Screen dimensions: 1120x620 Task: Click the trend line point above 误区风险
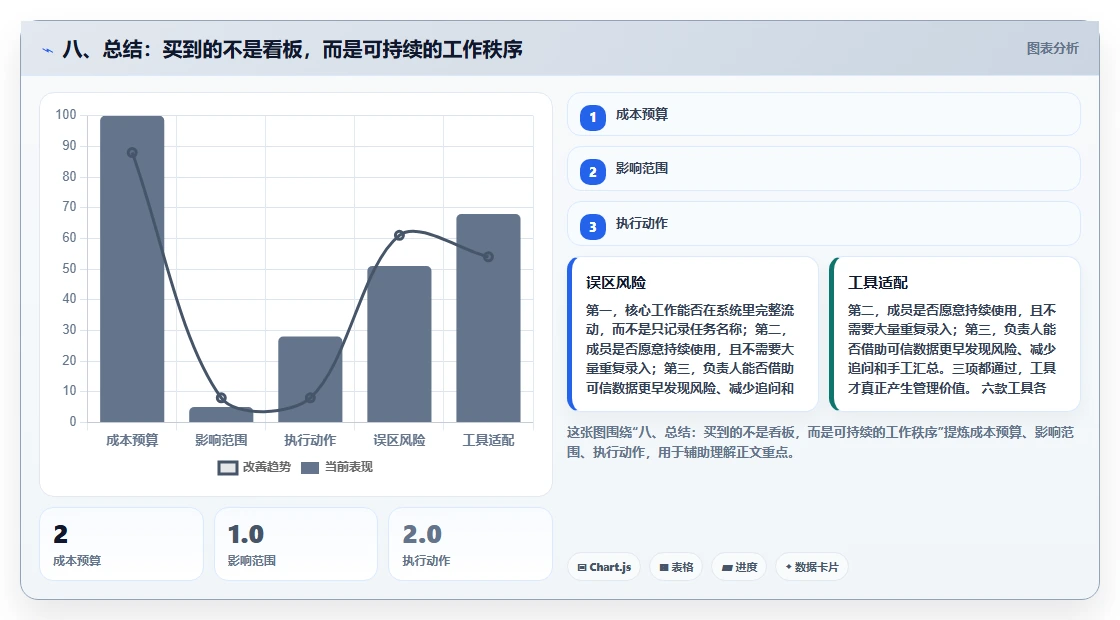(399, 235)
